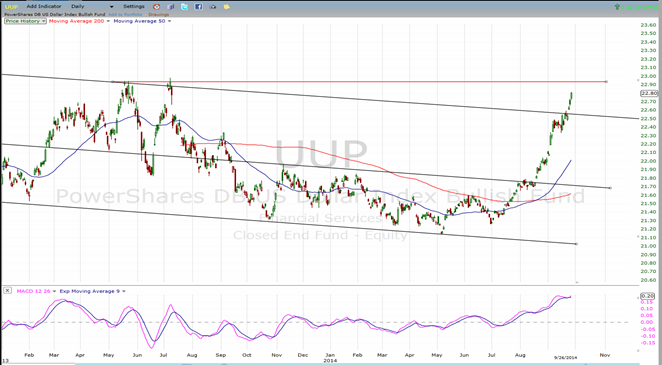Expand Exp Moving Average 9 options arrow
662x365 pixels.
point(124,291)
